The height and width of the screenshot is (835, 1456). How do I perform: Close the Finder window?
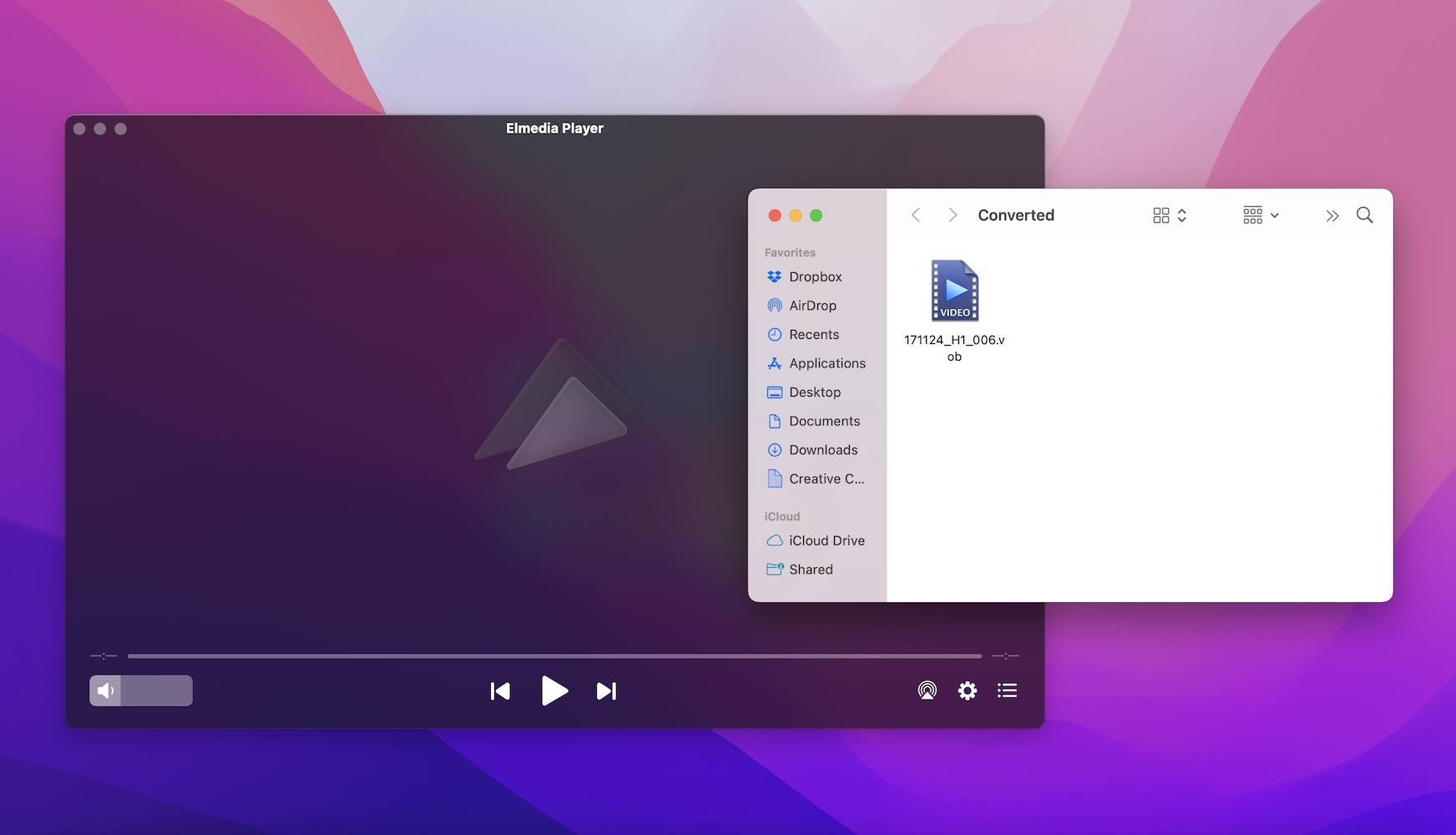[x=775, y=215]
